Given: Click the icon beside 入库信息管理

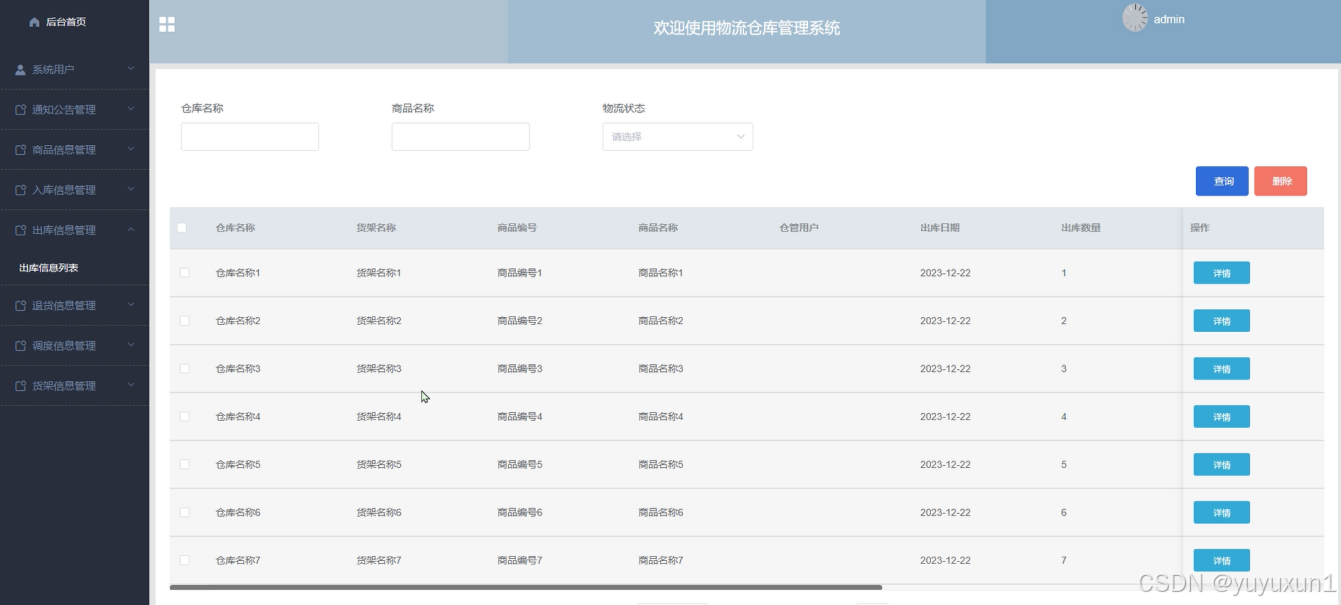Looking at the screenshot, I should (22, 189).
